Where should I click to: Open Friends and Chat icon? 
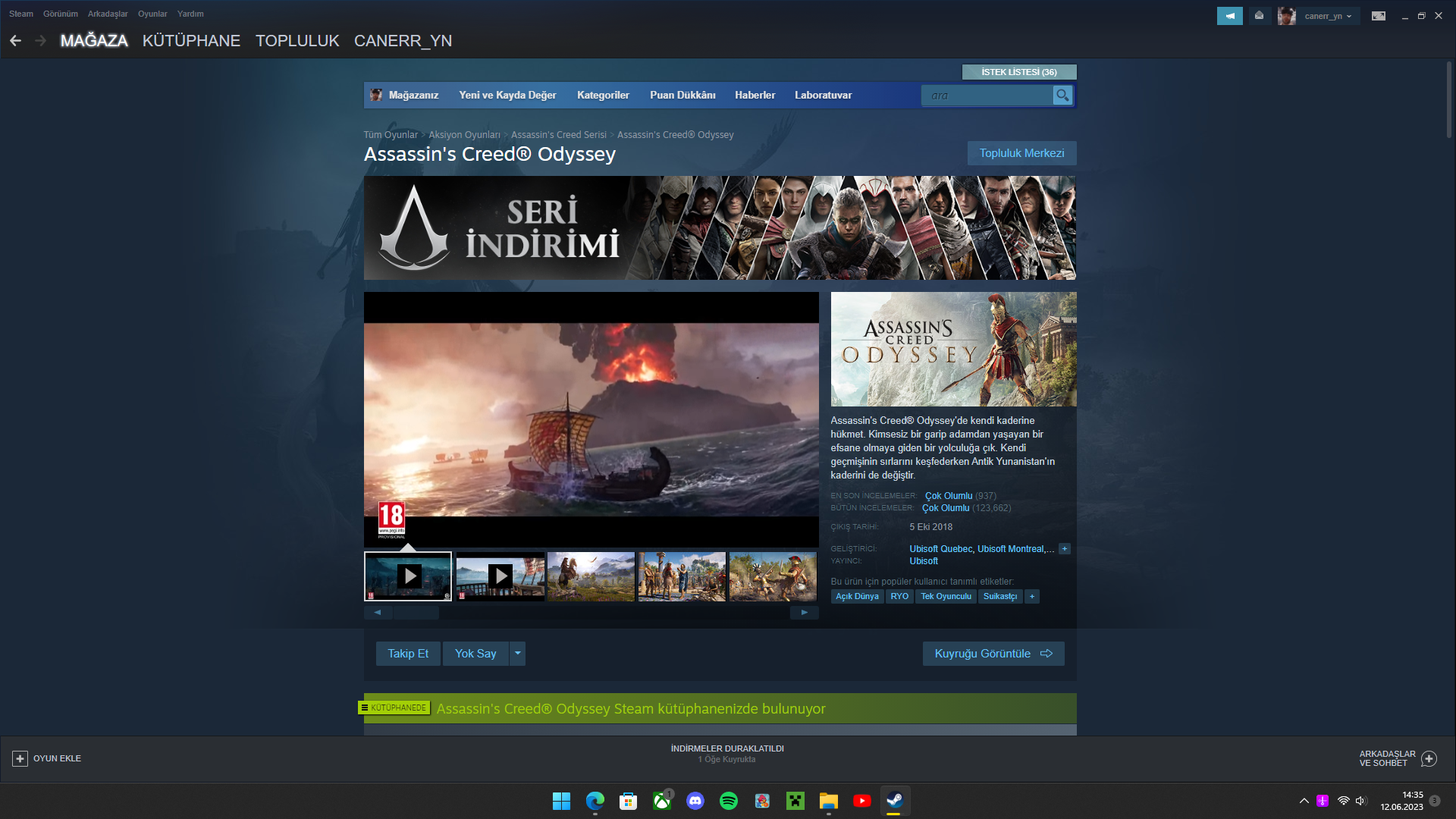click(1429, 758)
